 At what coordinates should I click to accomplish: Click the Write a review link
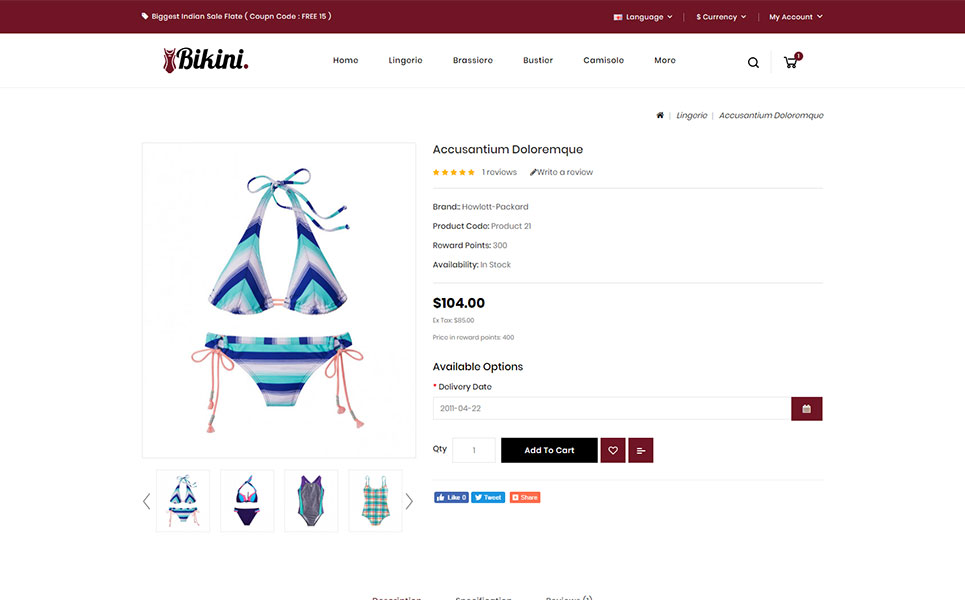click(x=561, y=172)
